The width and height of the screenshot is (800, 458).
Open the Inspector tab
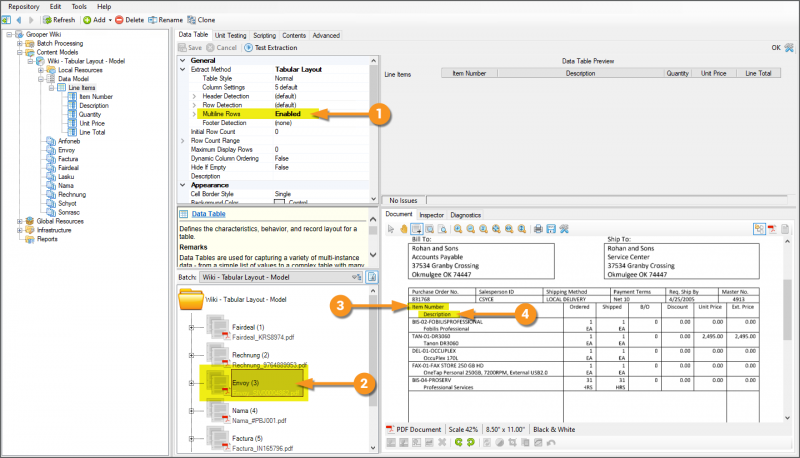[432, 215]
